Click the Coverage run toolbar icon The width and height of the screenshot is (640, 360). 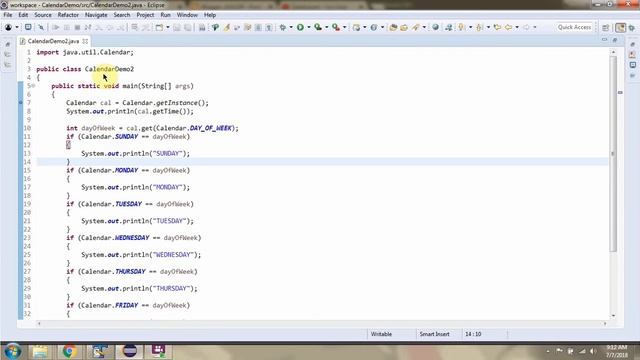[318, 27]
